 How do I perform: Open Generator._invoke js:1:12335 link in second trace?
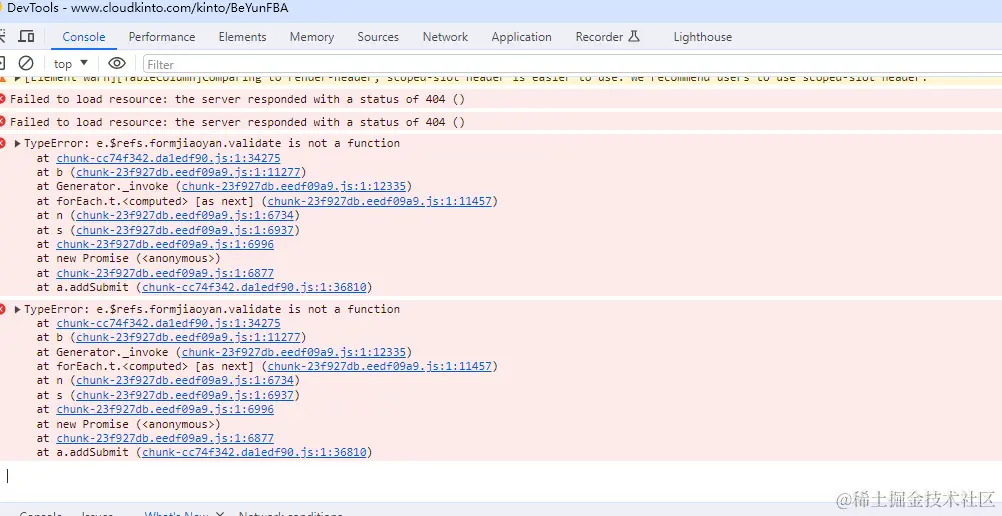(x=294, y=352)
